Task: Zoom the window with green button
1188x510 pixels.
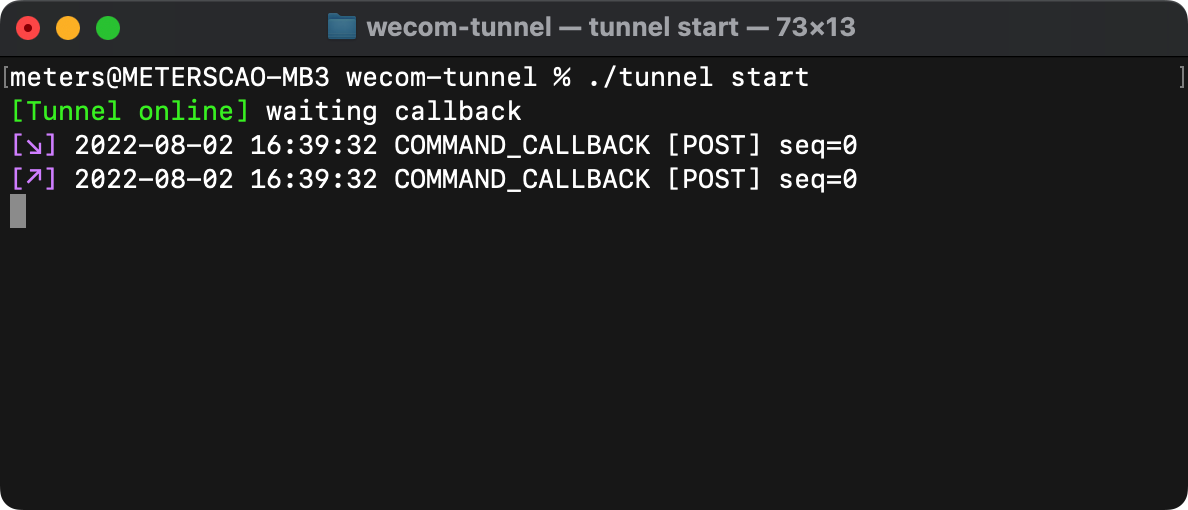Action: coord(108,29)
